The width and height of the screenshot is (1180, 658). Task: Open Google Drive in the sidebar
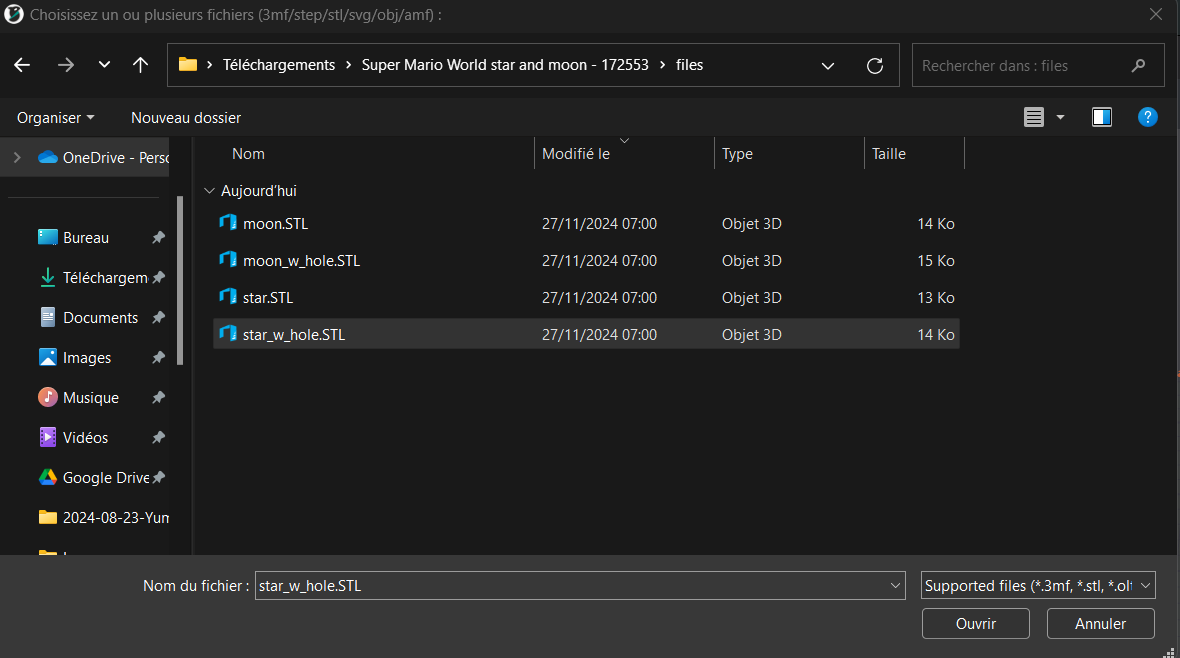(94, 477)
